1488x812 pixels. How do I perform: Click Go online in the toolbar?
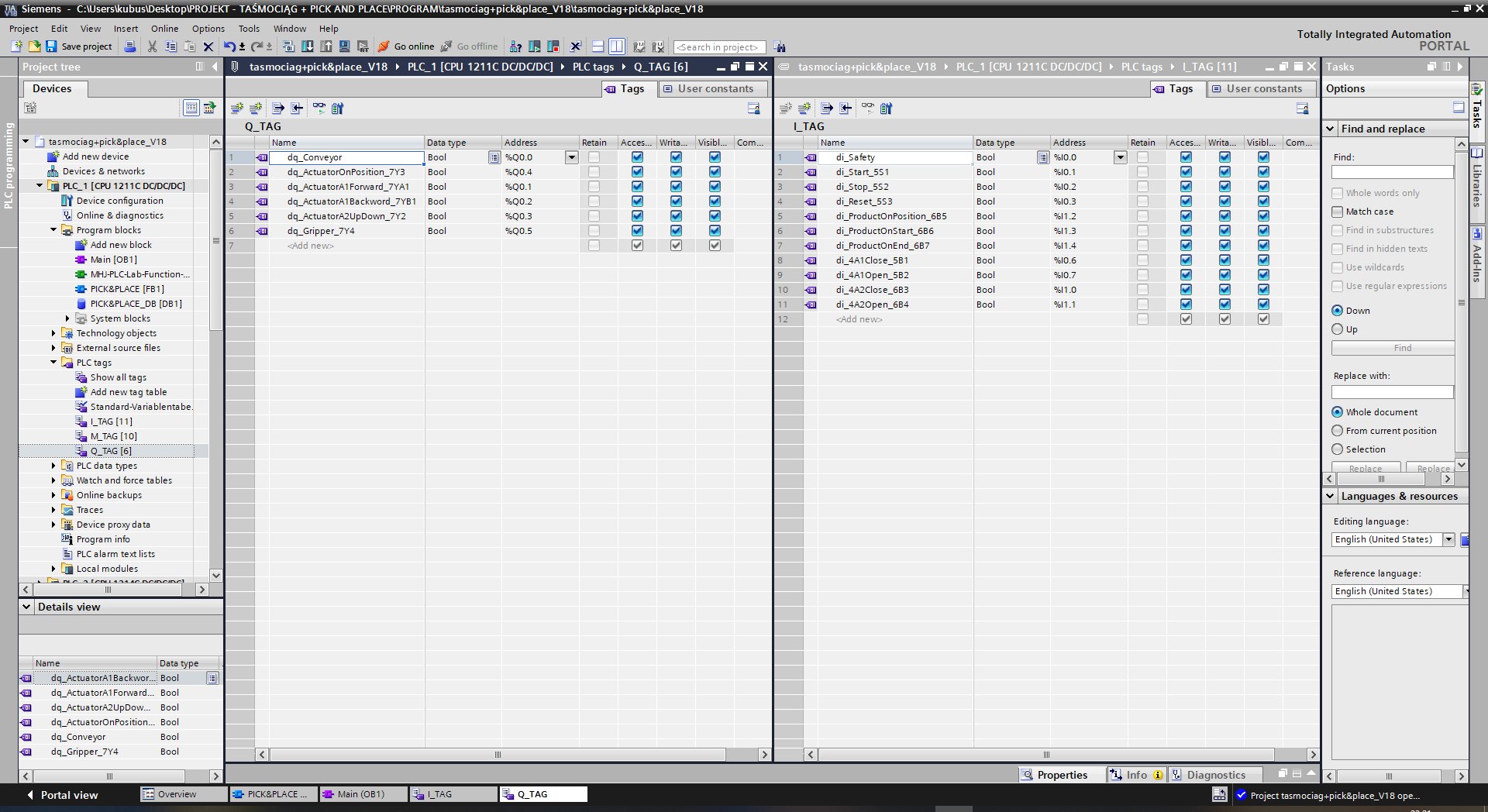click(406, 46)
